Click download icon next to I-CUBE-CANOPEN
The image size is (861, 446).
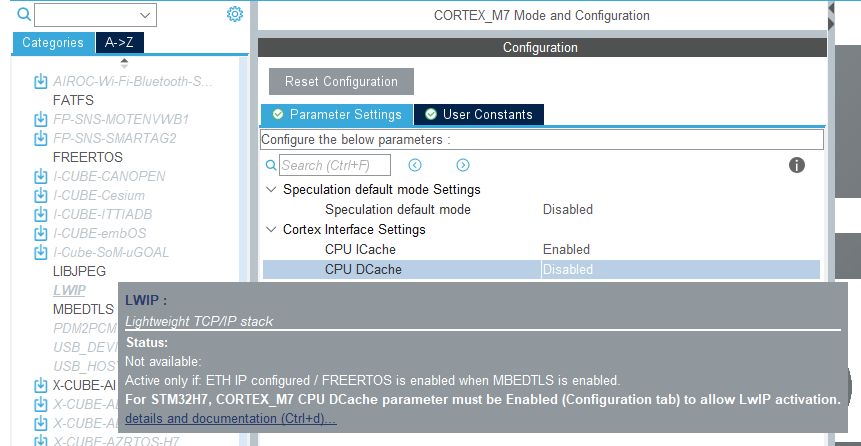[x=40, y=176]
